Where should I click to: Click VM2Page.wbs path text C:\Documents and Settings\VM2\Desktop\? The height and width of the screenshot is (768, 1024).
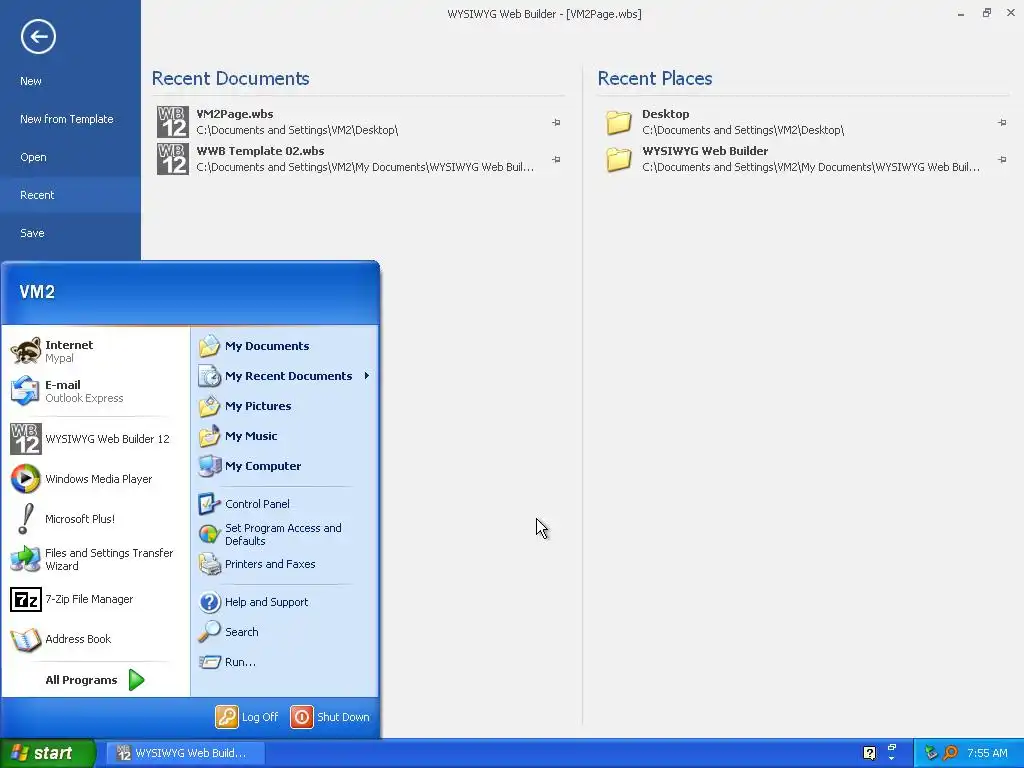click(297, 130)
